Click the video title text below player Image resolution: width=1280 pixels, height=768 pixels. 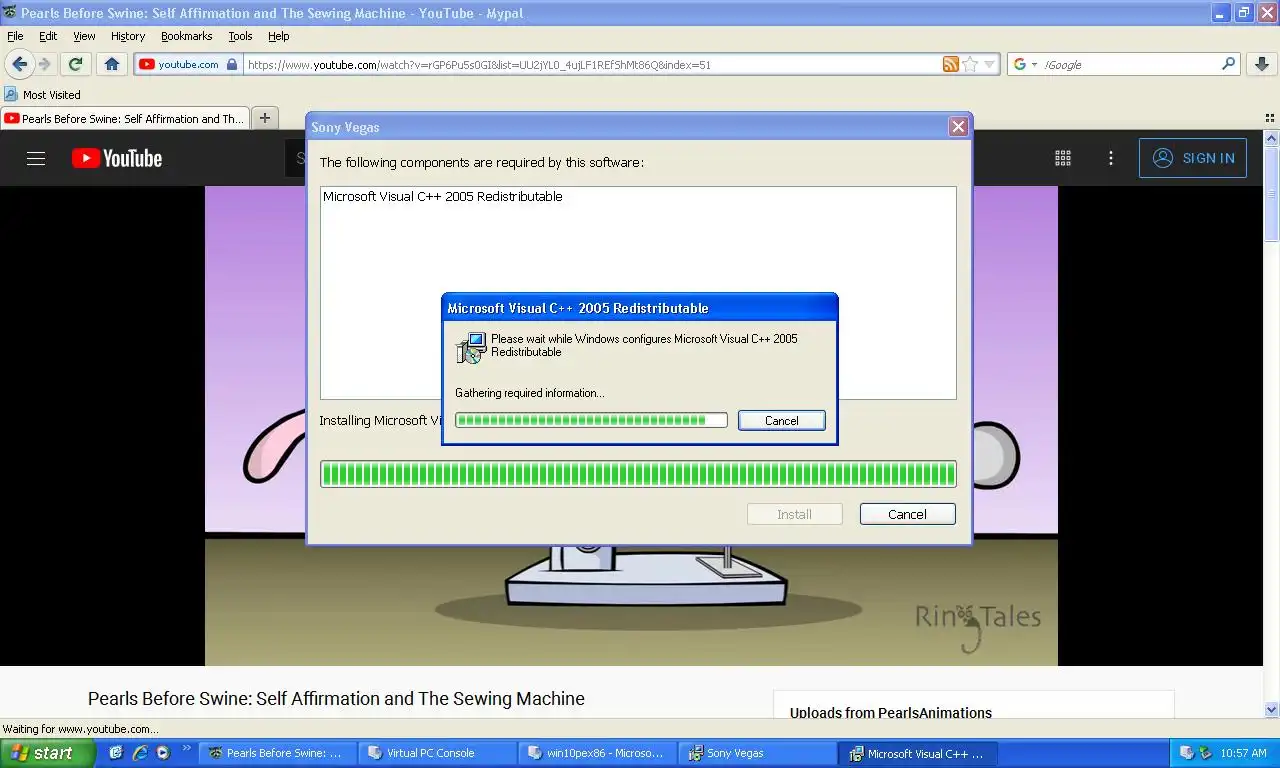pyautogui.click(x=336, y=699)
